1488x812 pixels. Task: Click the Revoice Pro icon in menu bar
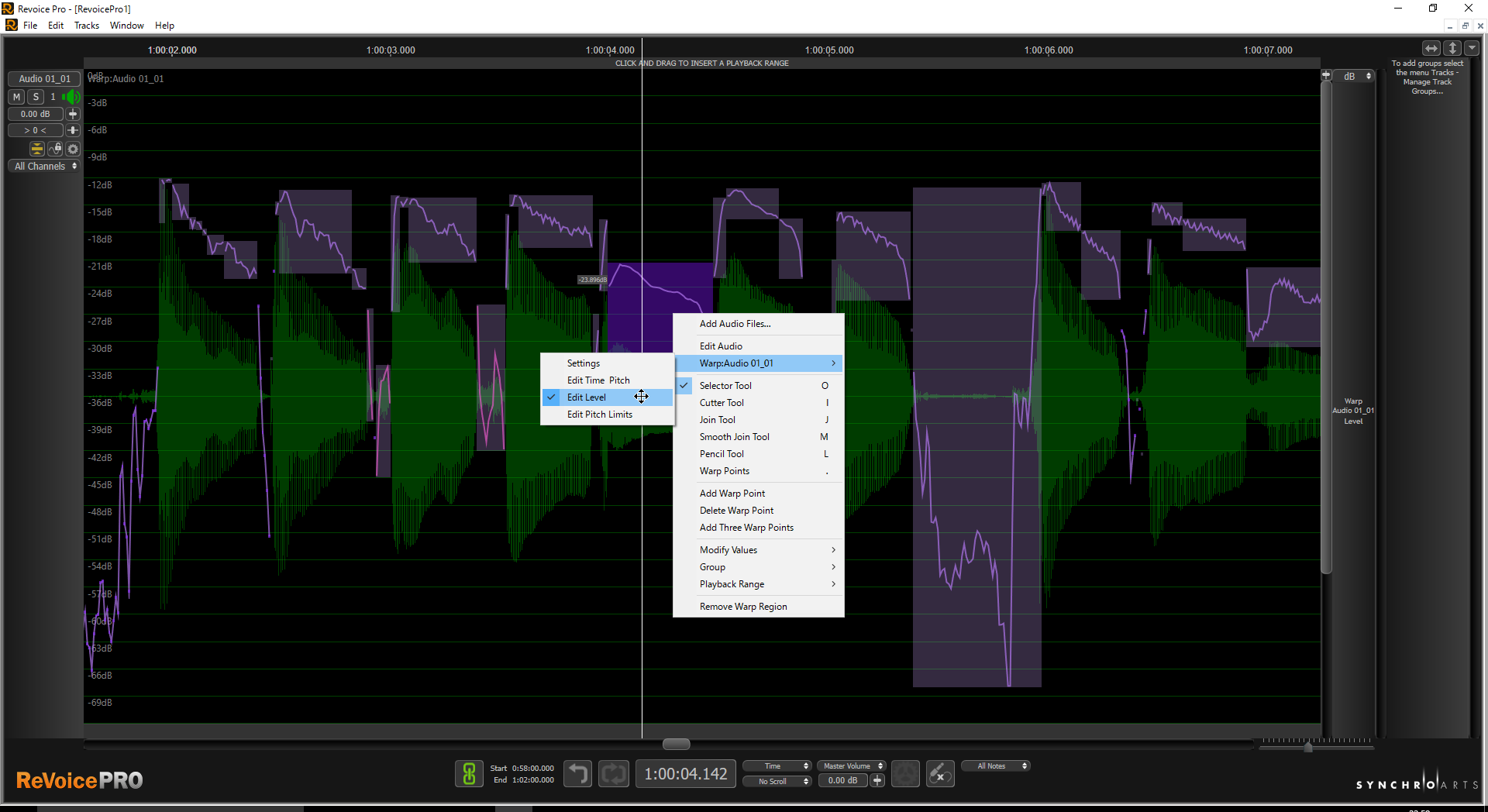(x=12, y=26)
